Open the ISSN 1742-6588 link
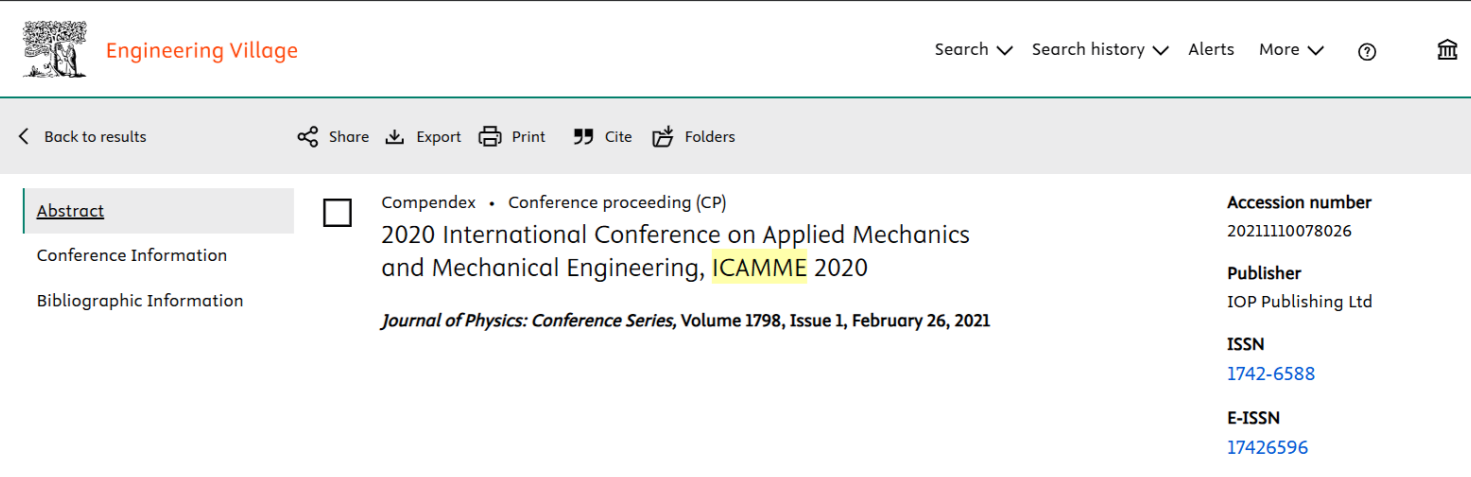 pos(1270,374)
